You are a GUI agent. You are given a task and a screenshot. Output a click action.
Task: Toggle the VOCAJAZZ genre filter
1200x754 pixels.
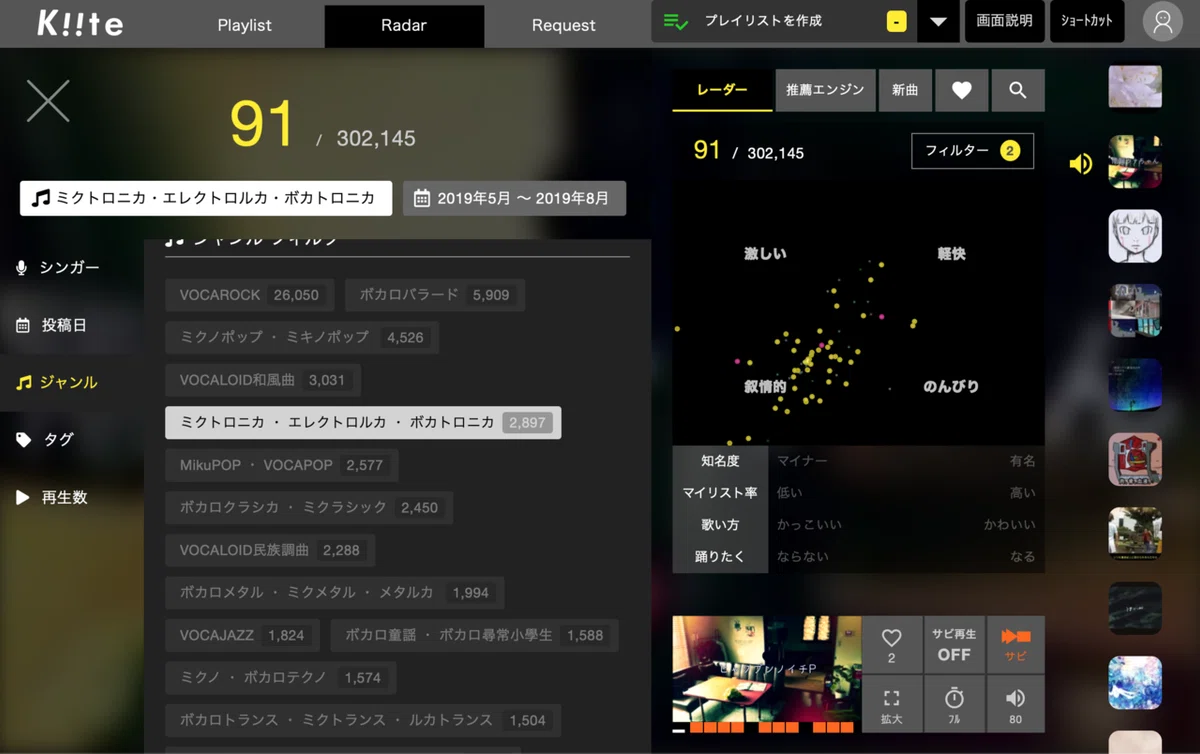coord(242,635)
